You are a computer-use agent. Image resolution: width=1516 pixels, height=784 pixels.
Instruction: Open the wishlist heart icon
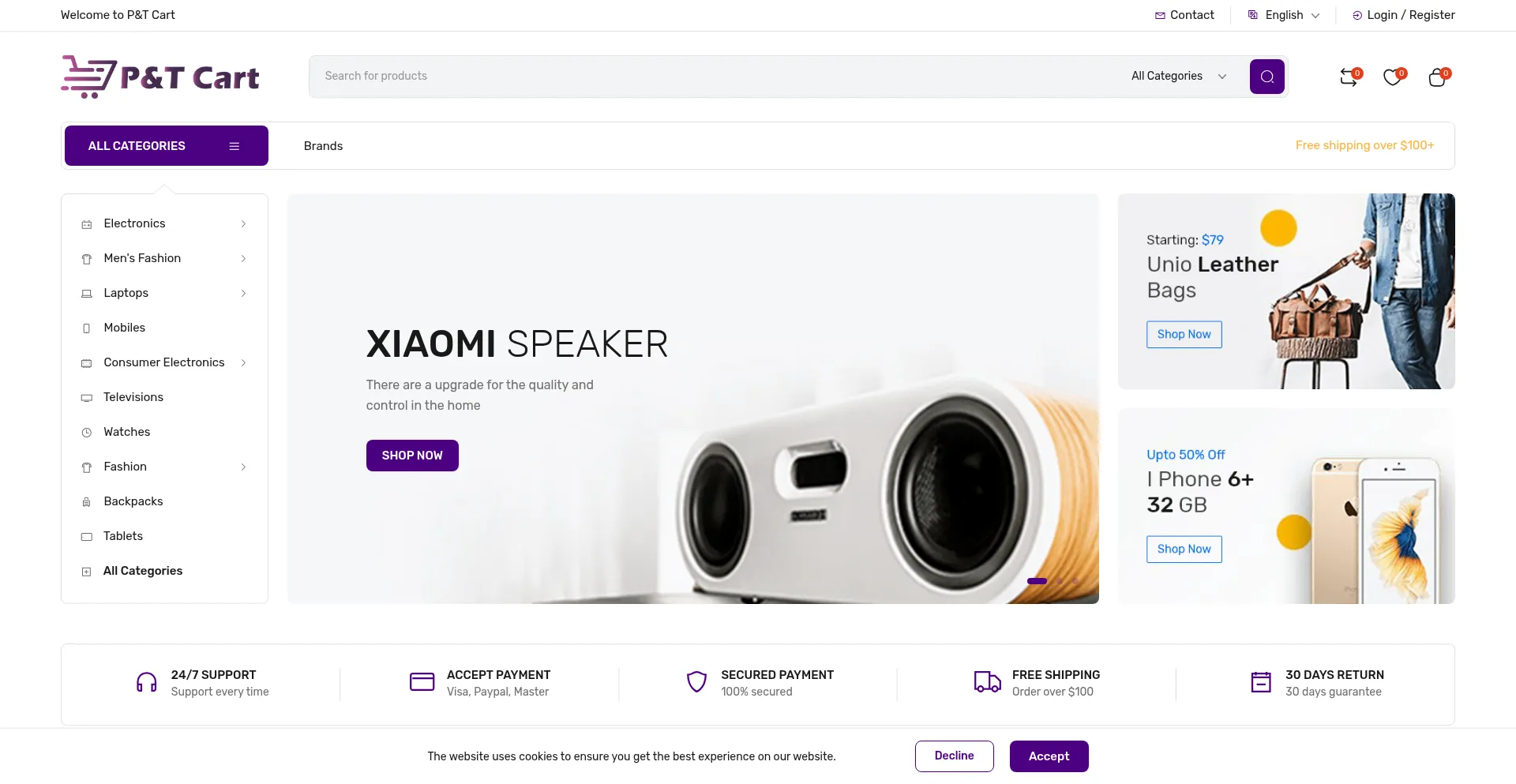click(1393, 77)
